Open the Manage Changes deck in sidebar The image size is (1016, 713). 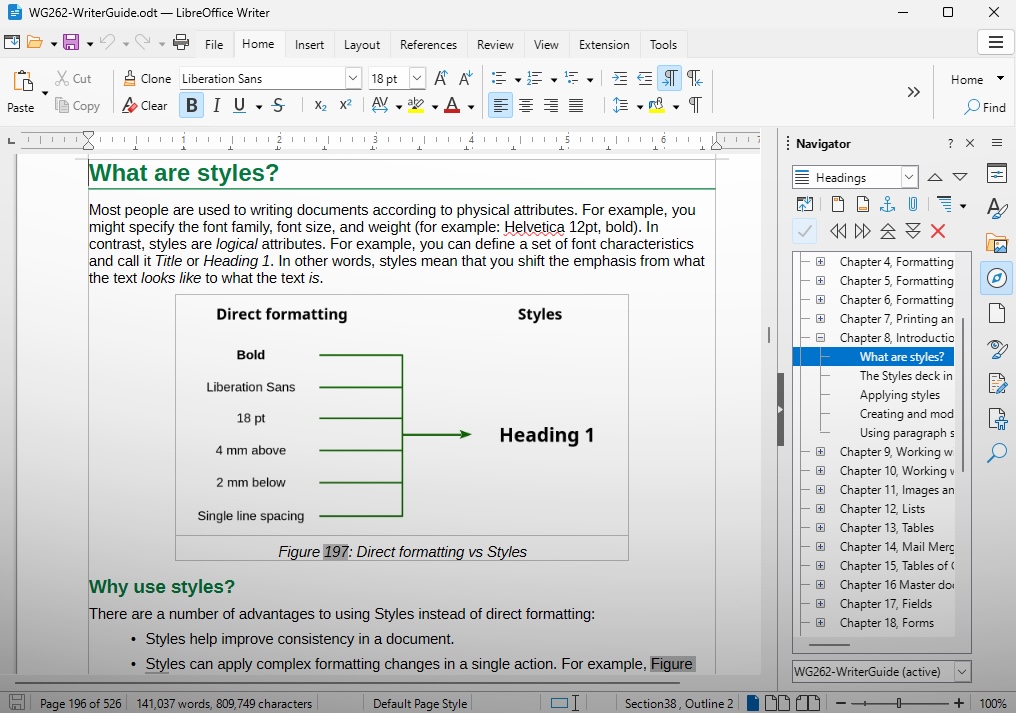click(x=997, y=383)
